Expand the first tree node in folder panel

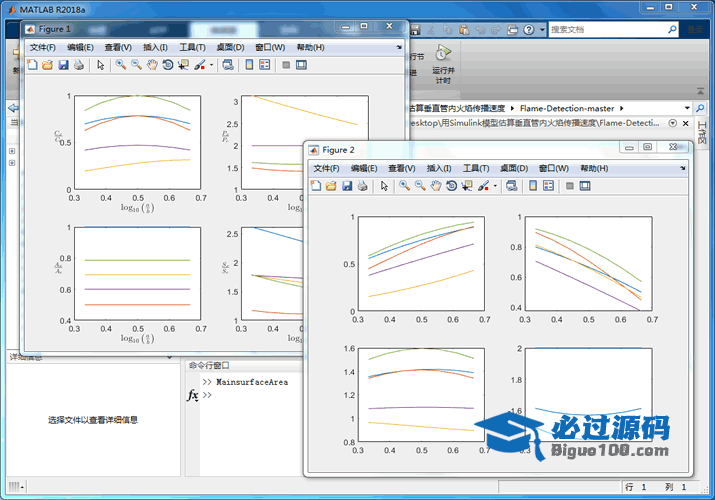click(12, 151)
